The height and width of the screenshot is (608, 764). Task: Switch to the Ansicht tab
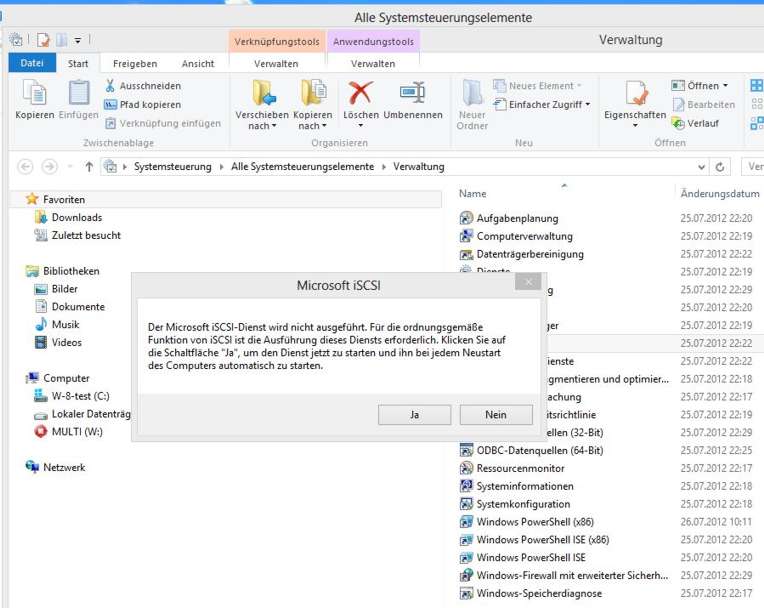198,64
